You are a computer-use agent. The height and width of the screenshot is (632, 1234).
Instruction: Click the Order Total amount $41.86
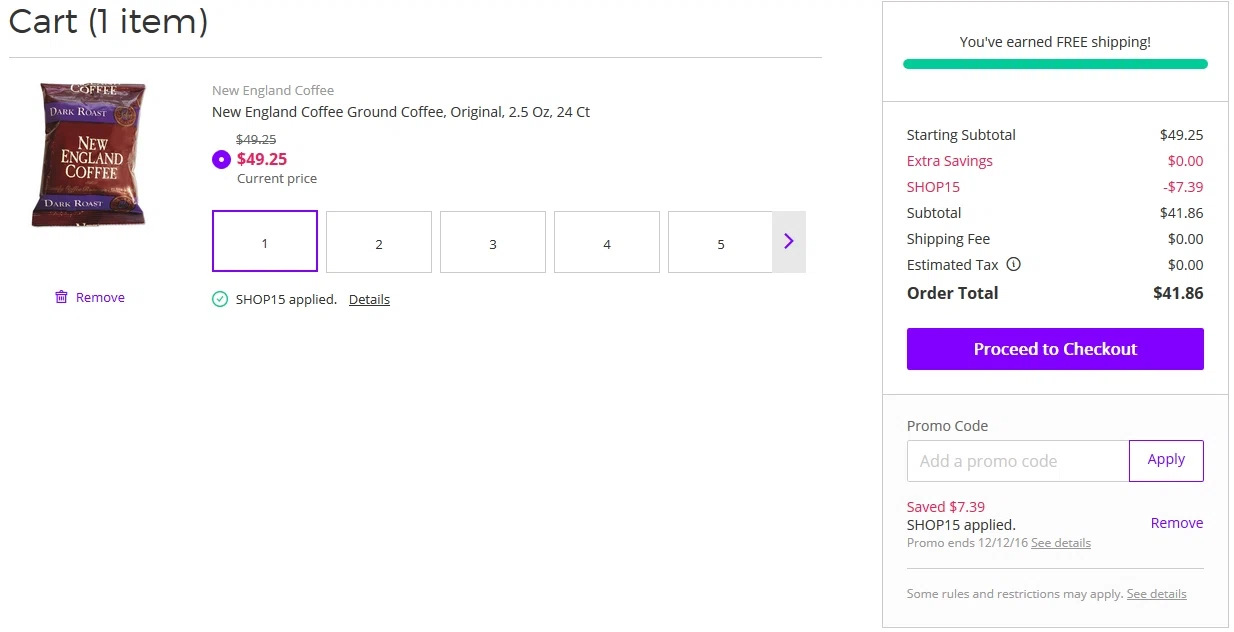[1178, 293]
